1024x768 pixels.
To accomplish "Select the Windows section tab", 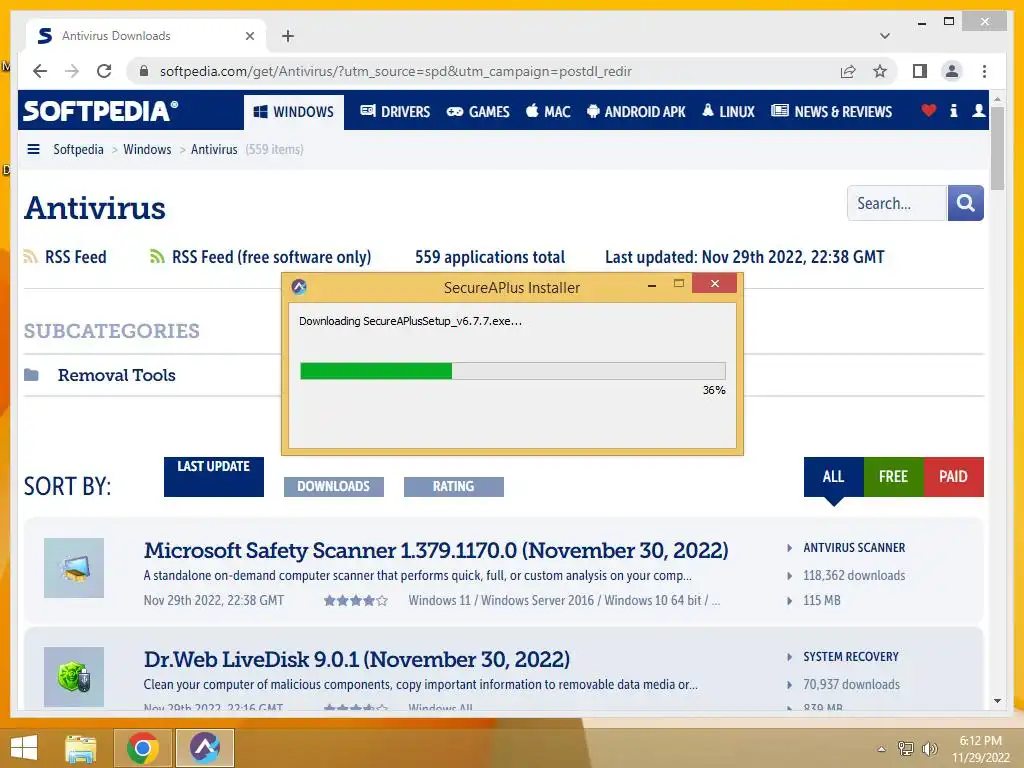I will pos(294,112).
